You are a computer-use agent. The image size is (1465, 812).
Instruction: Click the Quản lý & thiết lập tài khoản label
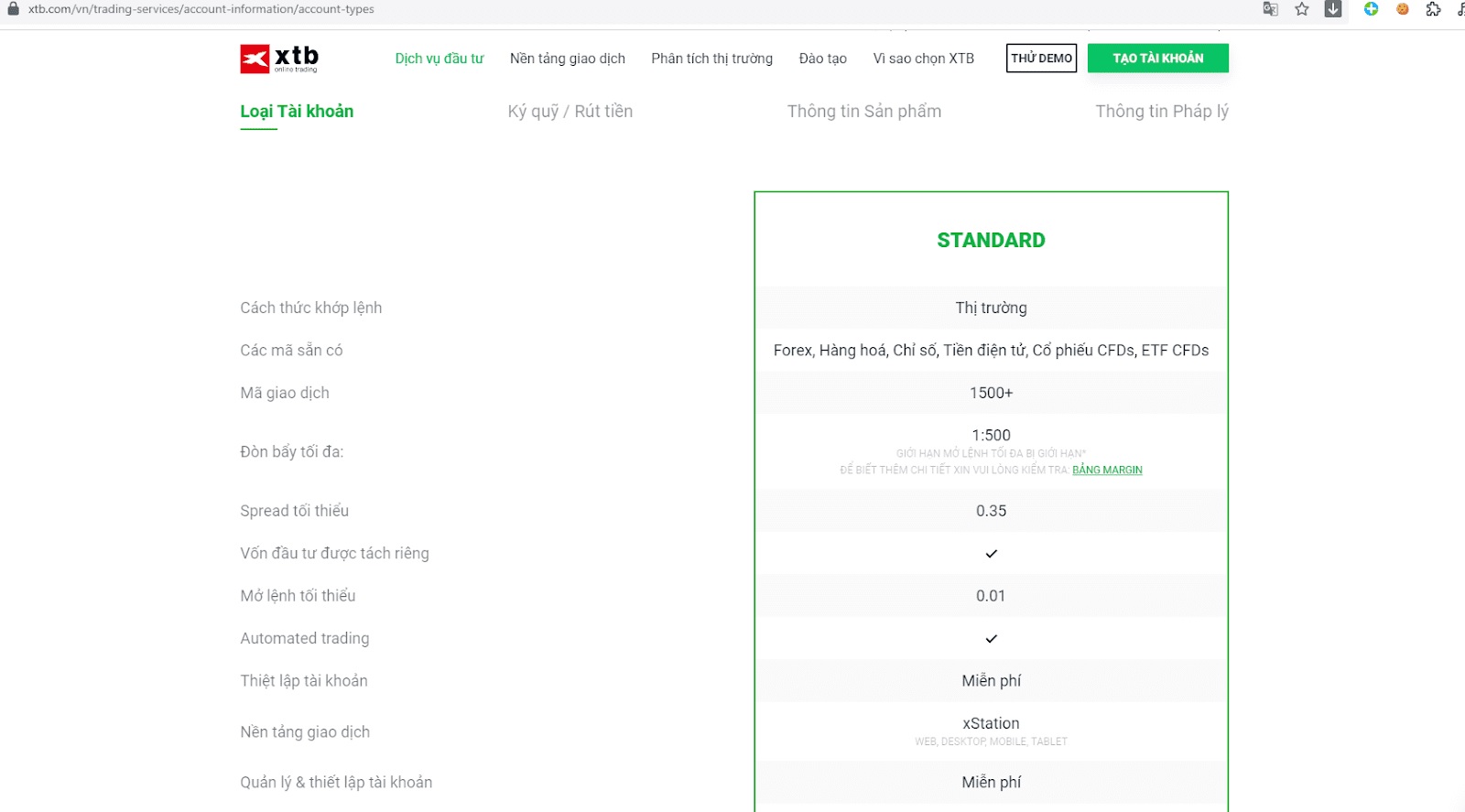coord(336,782)
